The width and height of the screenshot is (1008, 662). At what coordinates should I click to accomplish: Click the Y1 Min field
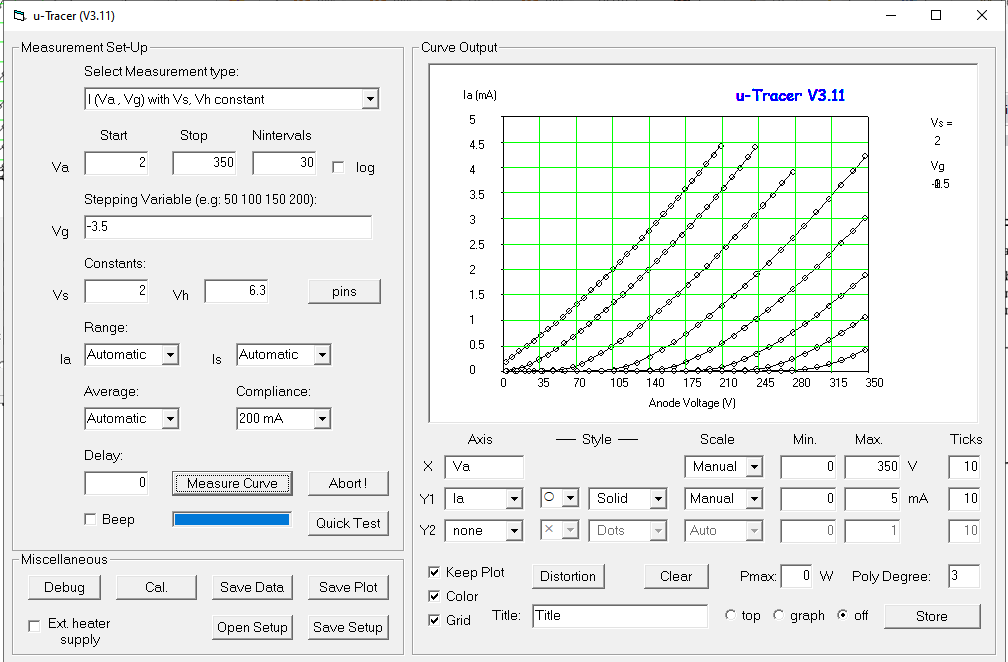pyautogui.click(x=808, y=499)
